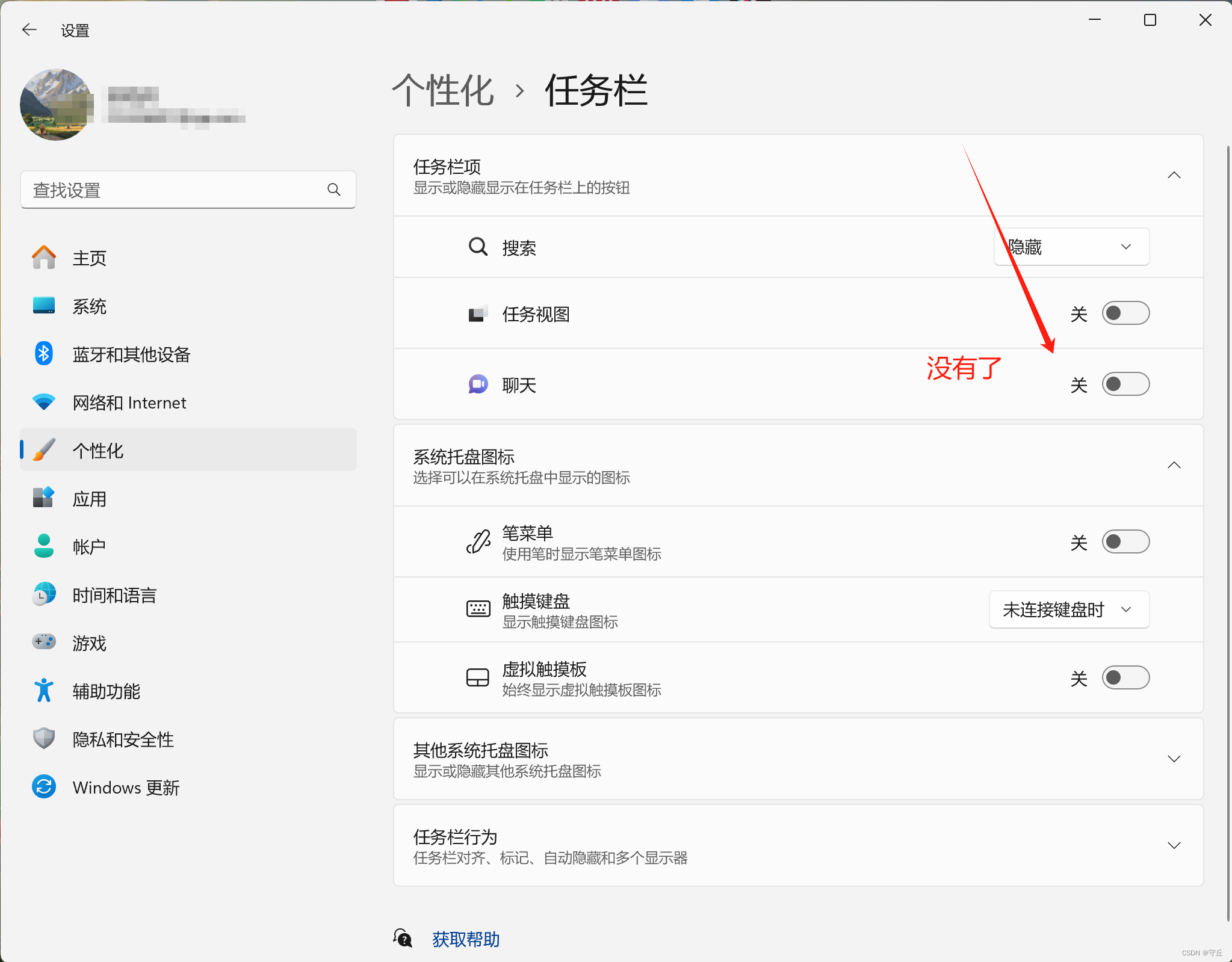The height and width of the screenshot is (962, 1232).
Task: Expand 其他系统托盘图标 section
Action: [1173, 759]
